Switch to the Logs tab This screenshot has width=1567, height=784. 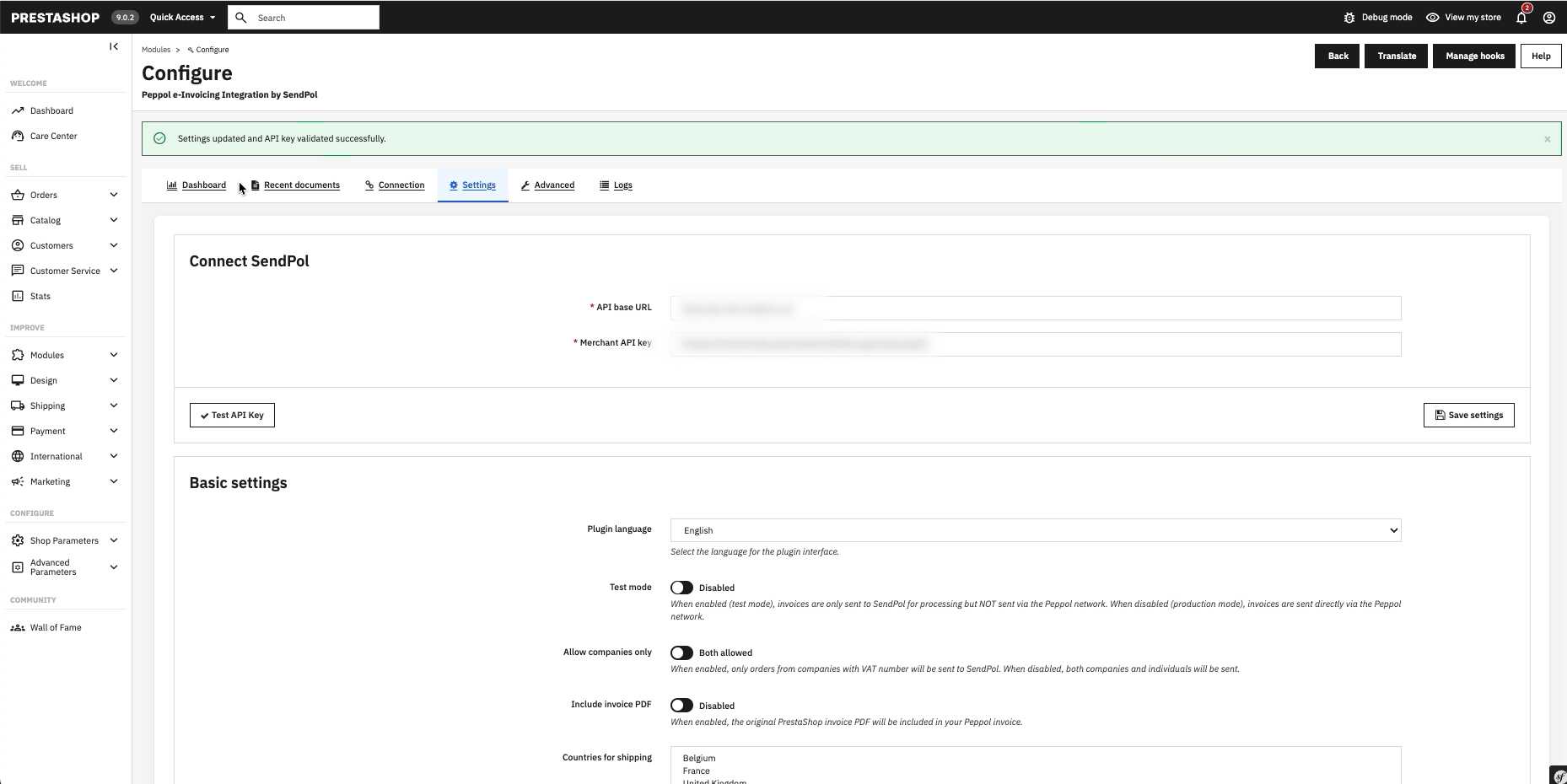[616, 185]
